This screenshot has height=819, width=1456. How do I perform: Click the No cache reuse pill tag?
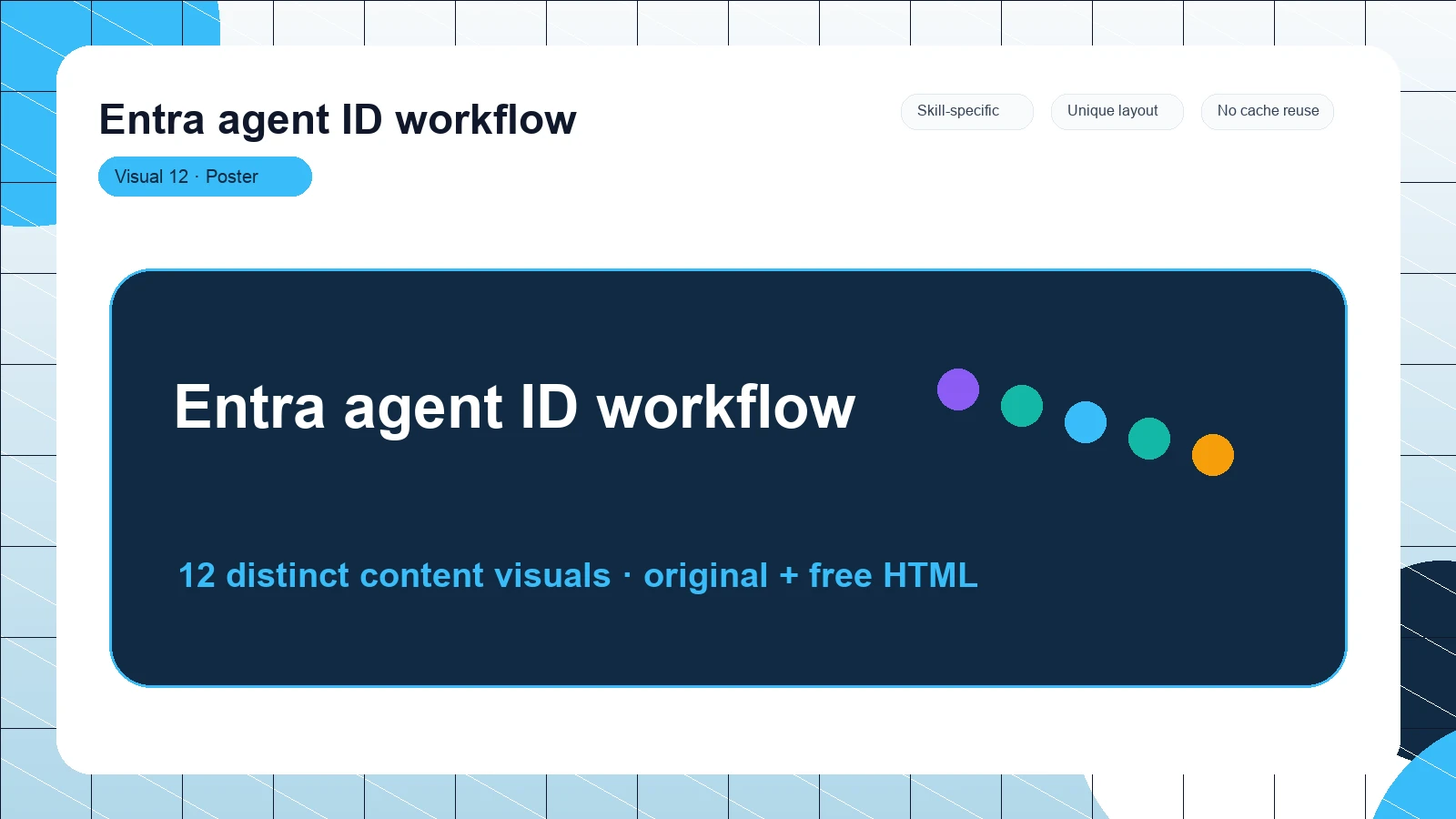point(1267,111)
